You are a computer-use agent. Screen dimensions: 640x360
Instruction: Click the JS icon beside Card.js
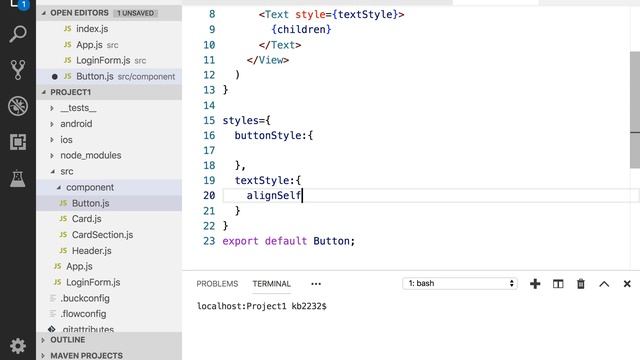pos(63,219)
